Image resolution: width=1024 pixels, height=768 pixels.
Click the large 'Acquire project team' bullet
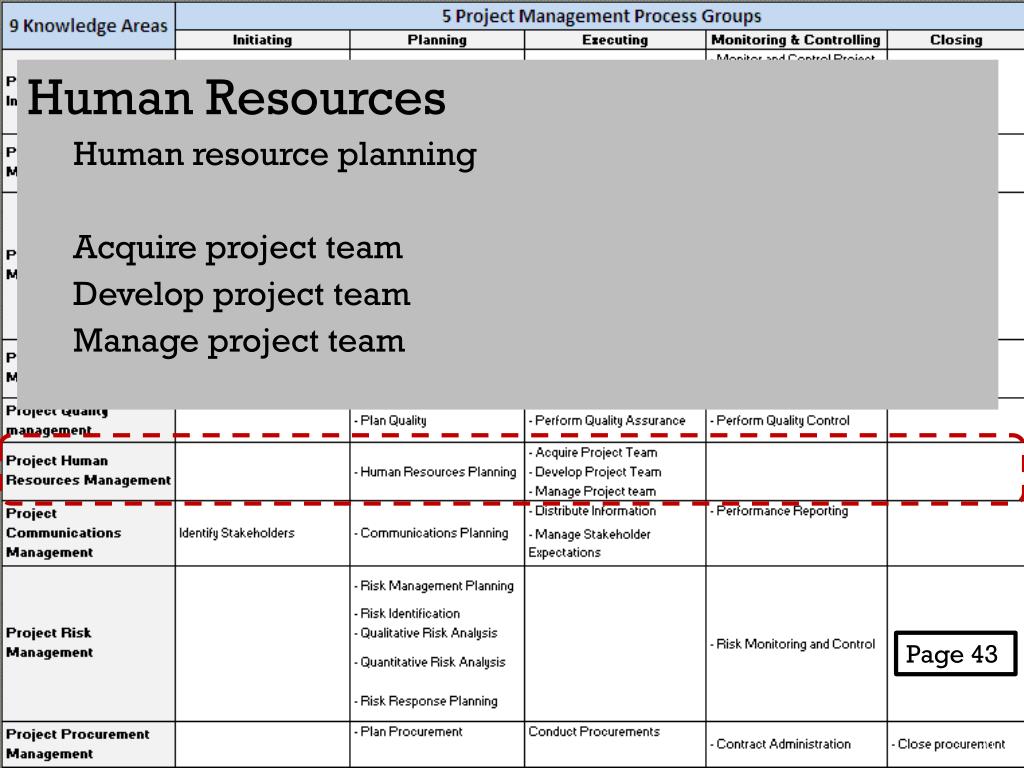(238, 248)
